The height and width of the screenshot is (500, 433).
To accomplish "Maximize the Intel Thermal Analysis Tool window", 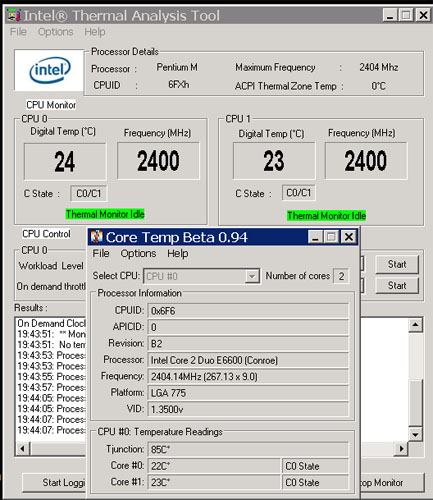I will [406, 15].
